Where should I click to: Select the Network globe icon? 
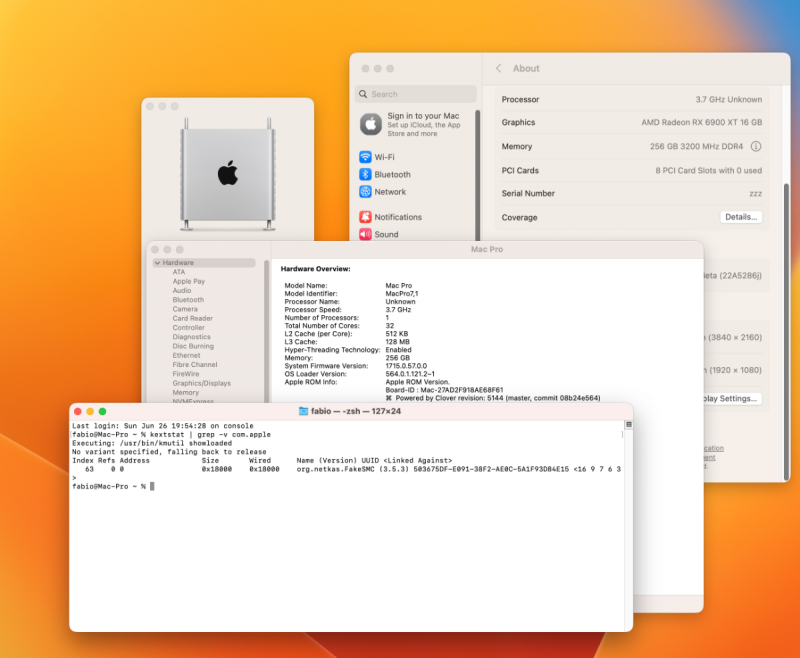365,191
